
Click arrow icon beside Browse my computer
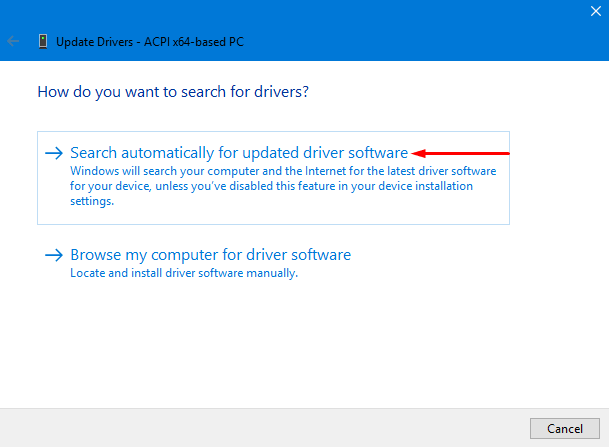point(54,255)
